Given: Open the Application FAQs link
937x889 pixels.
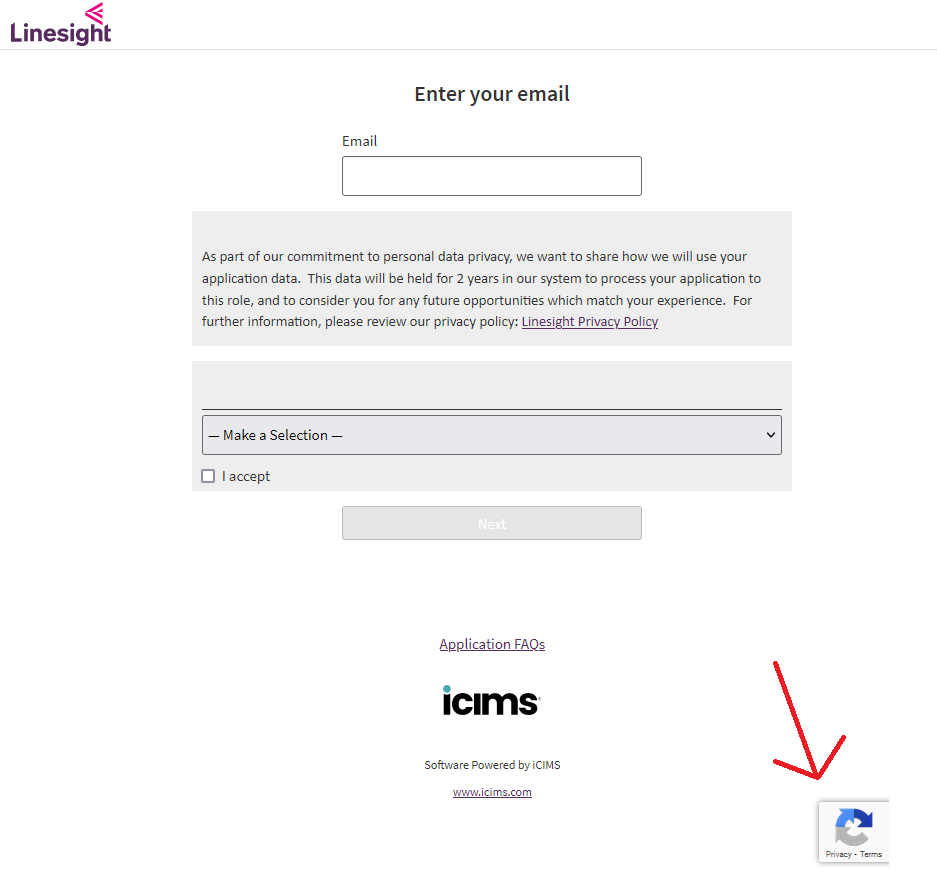Looking at the screenshot, I should (x=492, y=644).
